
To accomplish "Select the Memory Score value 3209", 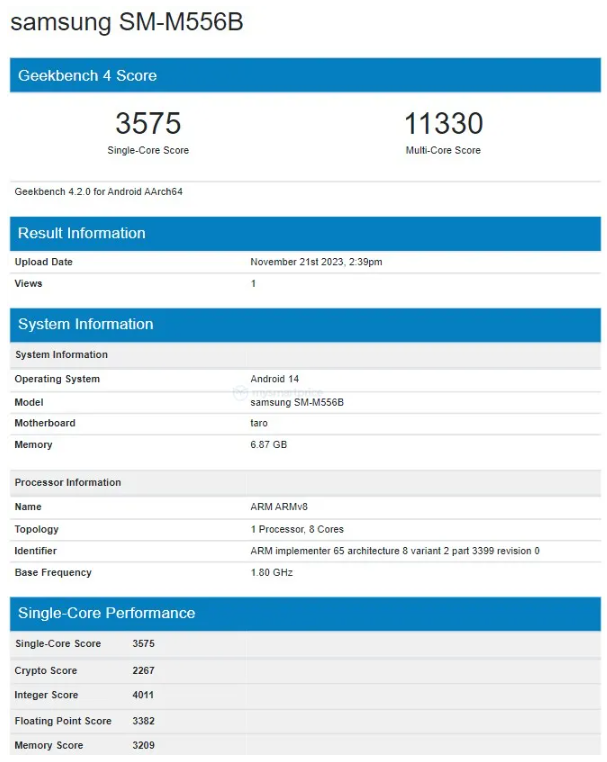I will (x=143, y=745).
